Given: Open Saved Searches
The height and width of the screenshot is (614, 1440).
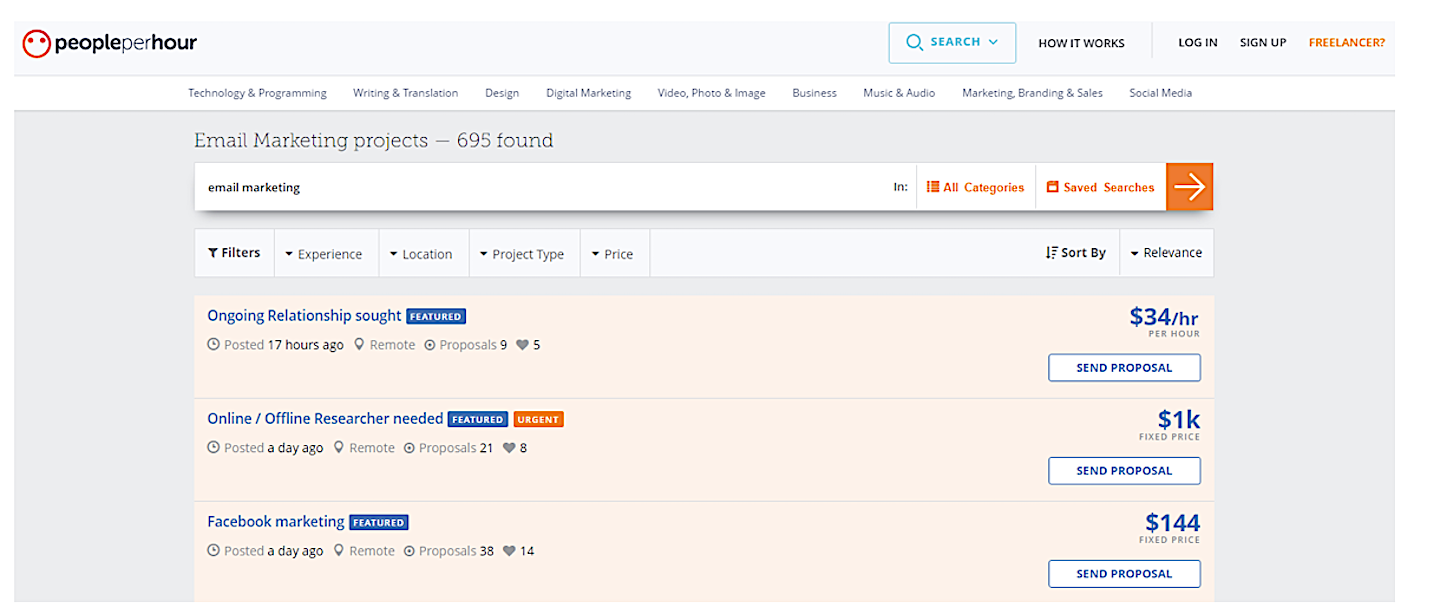Looking at the screenshot, I should point(1100,187).
